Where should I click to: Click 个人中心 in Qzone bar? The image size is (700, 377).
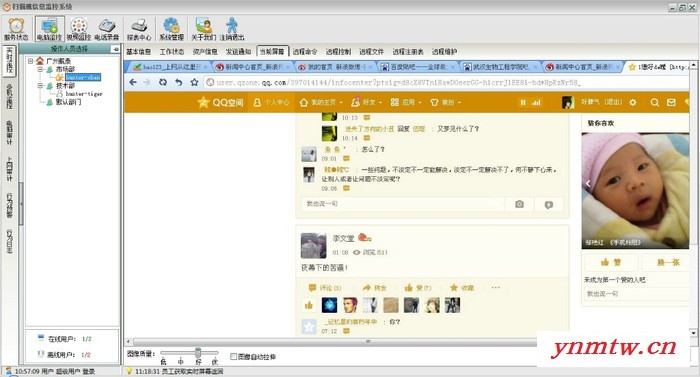(x=271, y=102)
